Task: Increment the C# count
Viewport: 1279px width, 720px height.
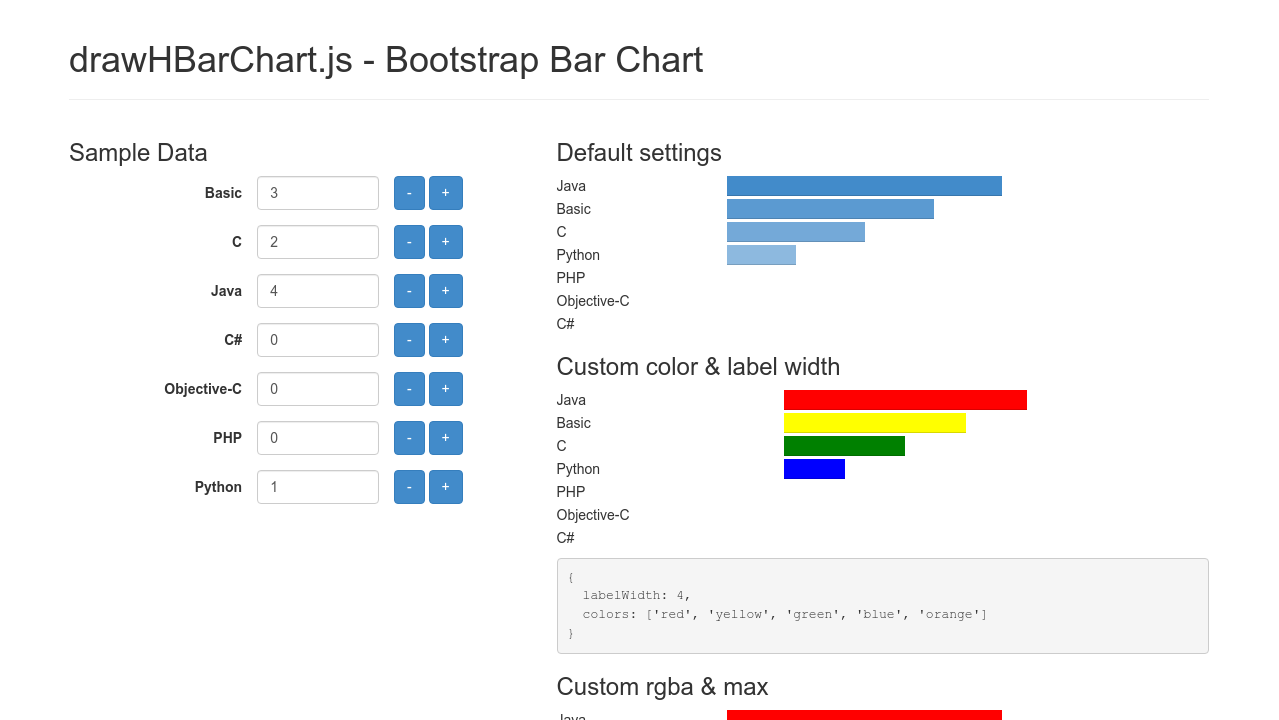Action: (x=445, y=340)
